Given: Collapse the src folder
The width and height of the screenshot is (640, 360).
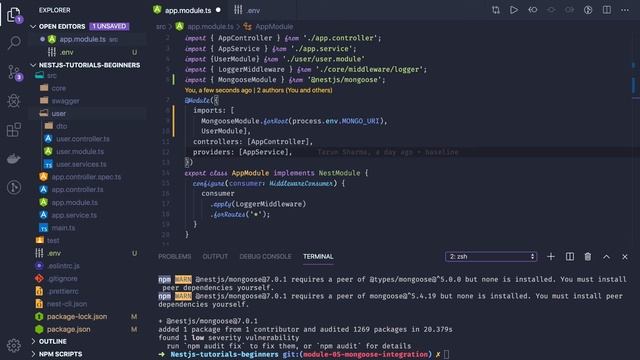Looking at the screenshot, I should point(52,76).
